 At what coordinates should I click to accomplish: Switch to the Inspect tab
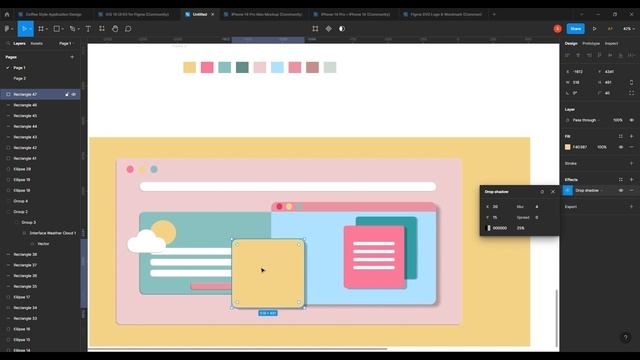(611, 43)
